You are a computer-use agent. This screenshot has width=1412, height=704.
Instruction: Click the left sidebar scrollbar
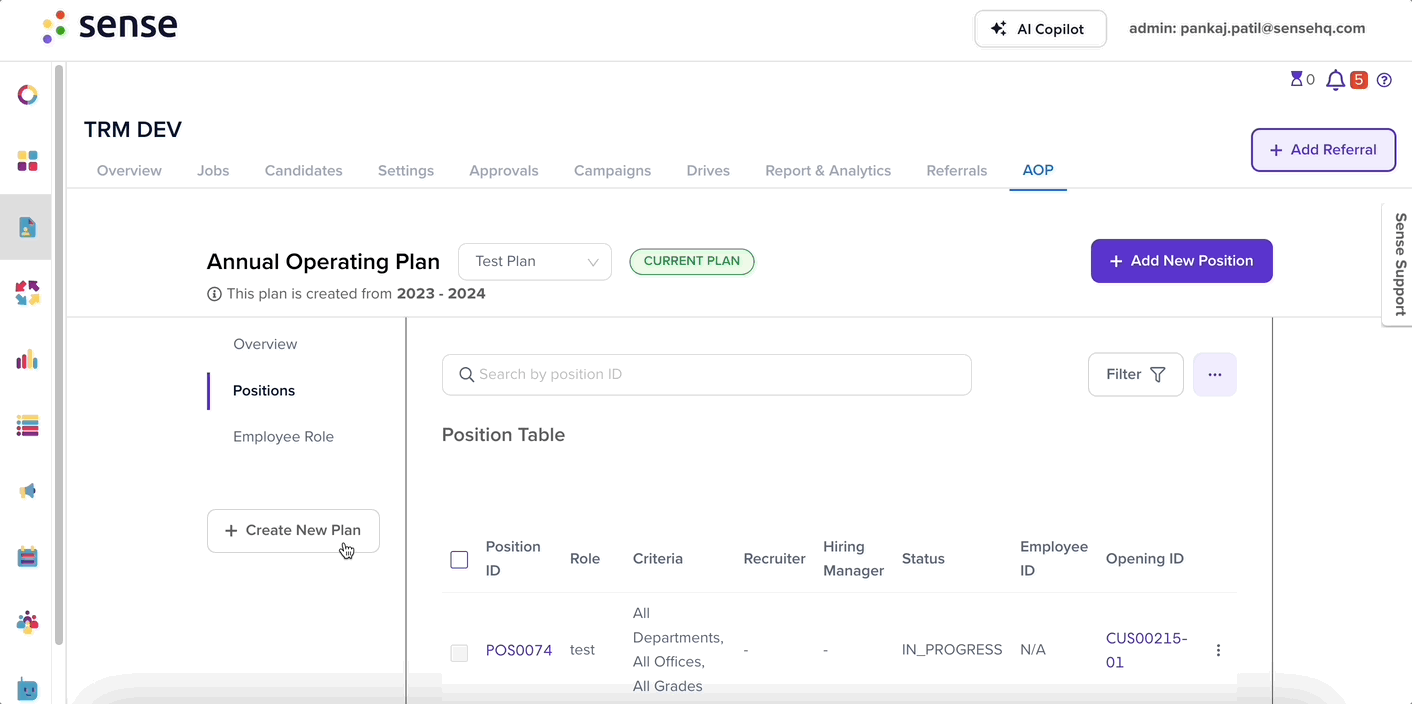[59, 353]
